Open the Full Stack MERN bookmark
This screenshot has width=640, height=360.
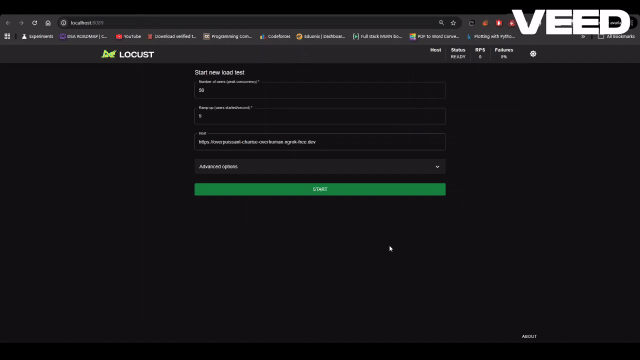(x=378, y=36)
